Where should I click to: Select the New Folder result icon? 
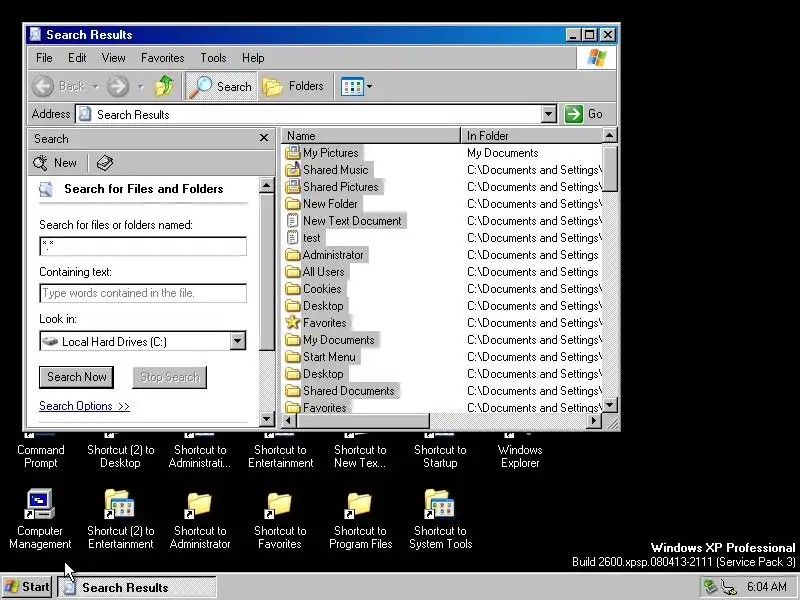pos(293,204)
